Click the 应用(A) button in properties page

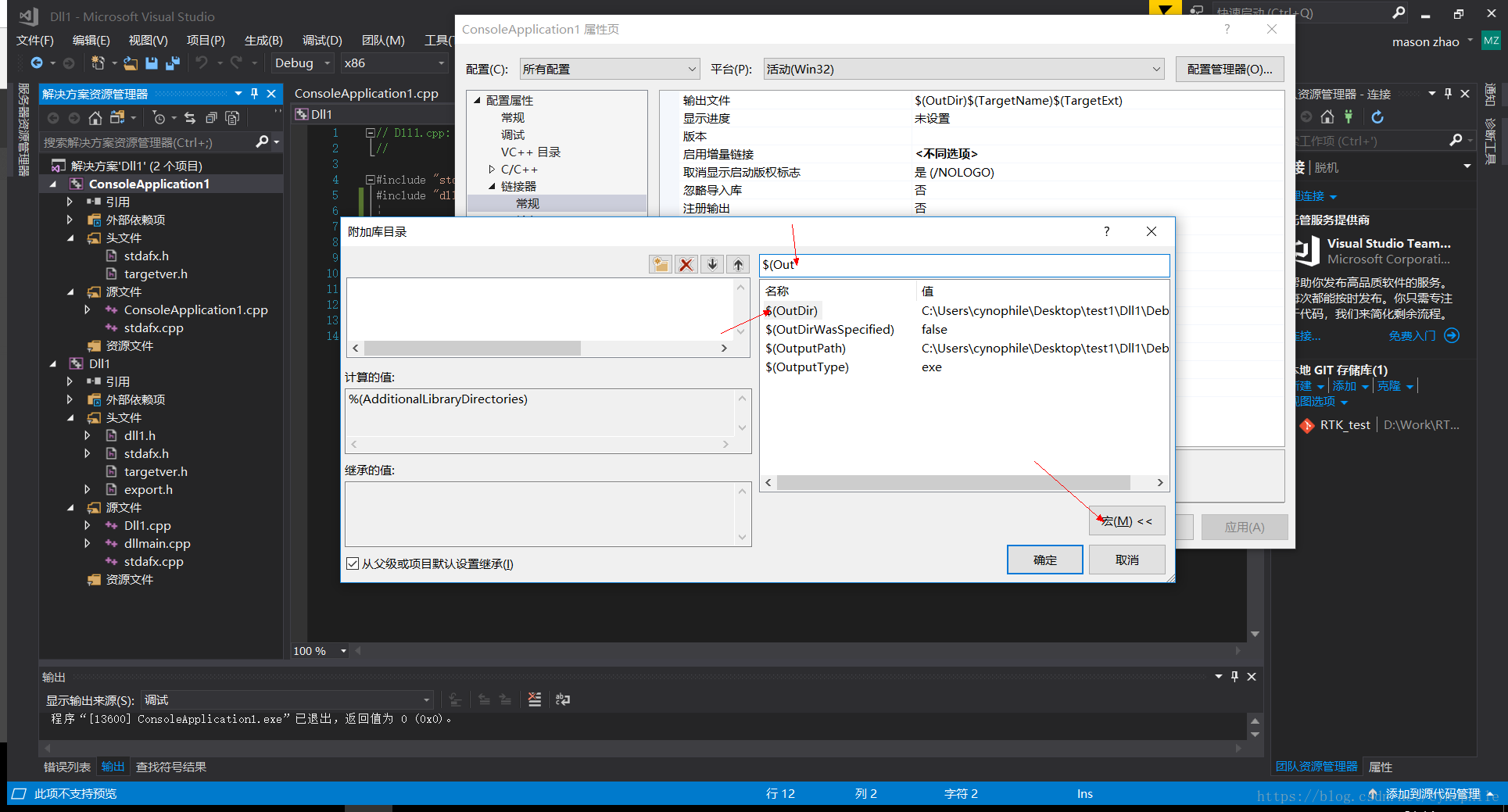click(1245, 527)
